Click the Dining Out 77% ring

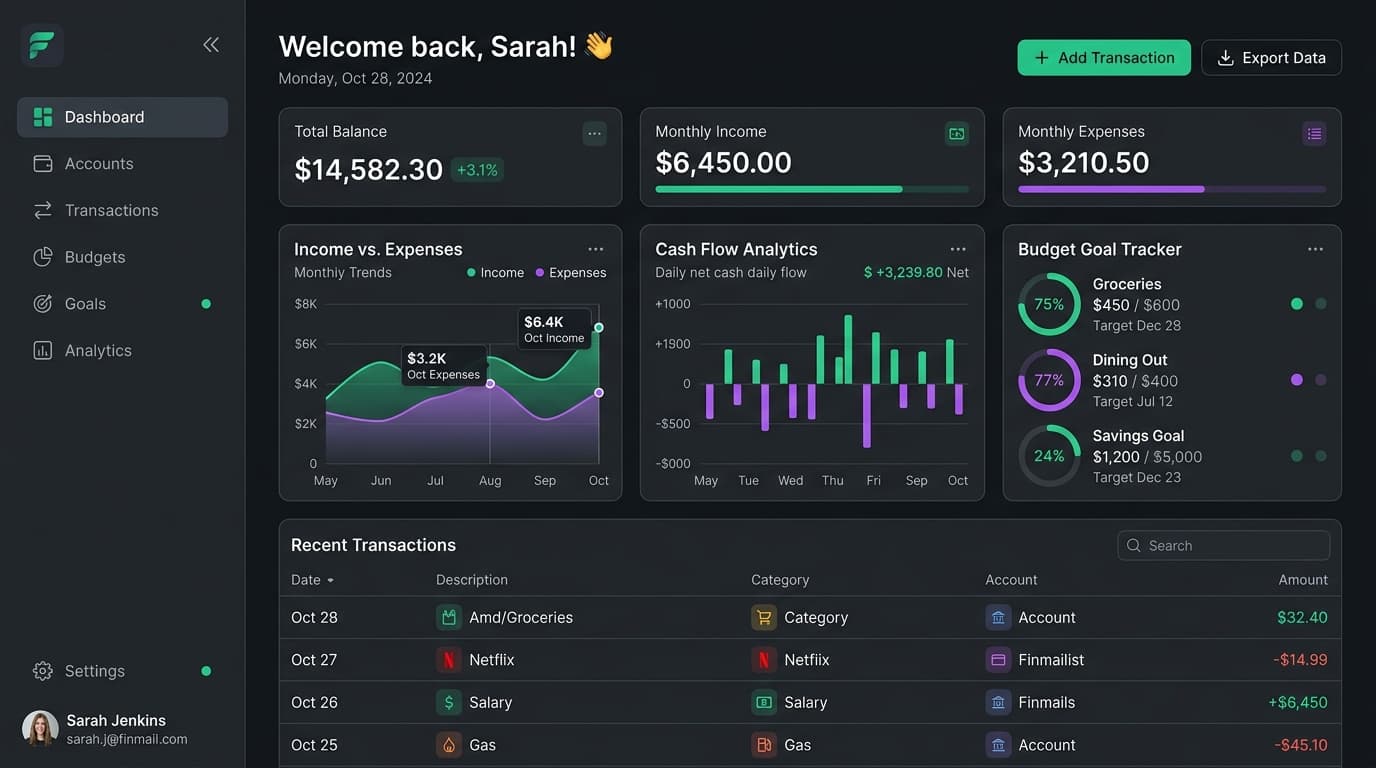coord(1049,380)
